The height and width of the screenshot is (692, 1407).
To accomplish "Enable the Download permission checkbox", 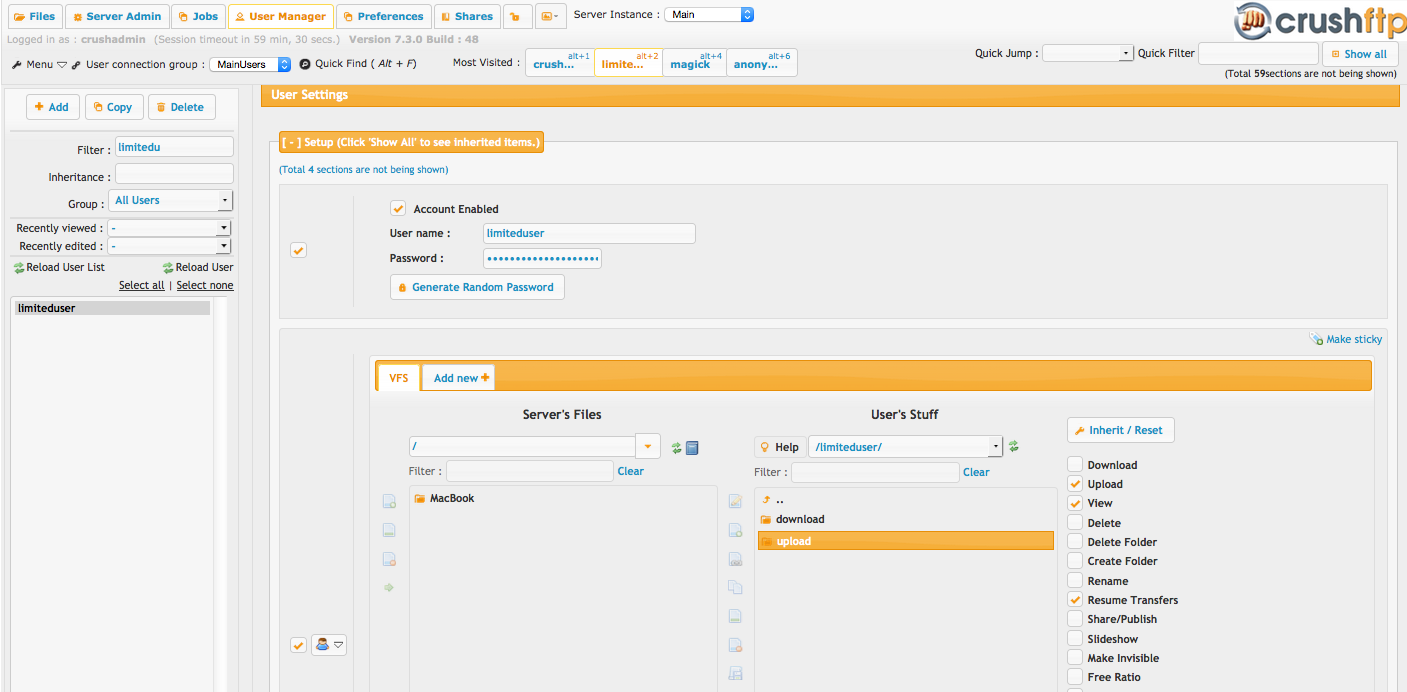I will click(1075, 465).
